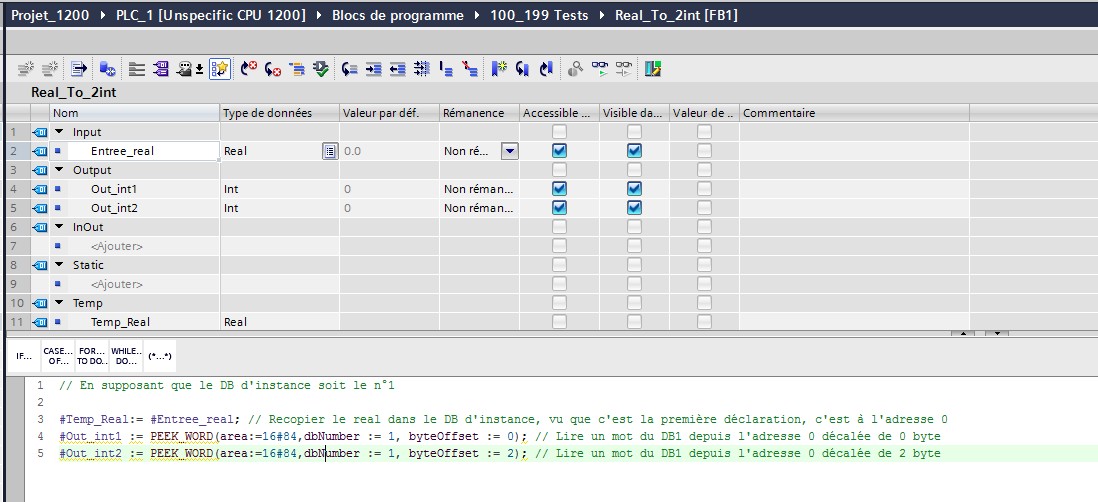Uncheck Visible checkbox for Out_int1
Image resolution: width=1098 pixels, height=502 pixels.
pos(634,188)
